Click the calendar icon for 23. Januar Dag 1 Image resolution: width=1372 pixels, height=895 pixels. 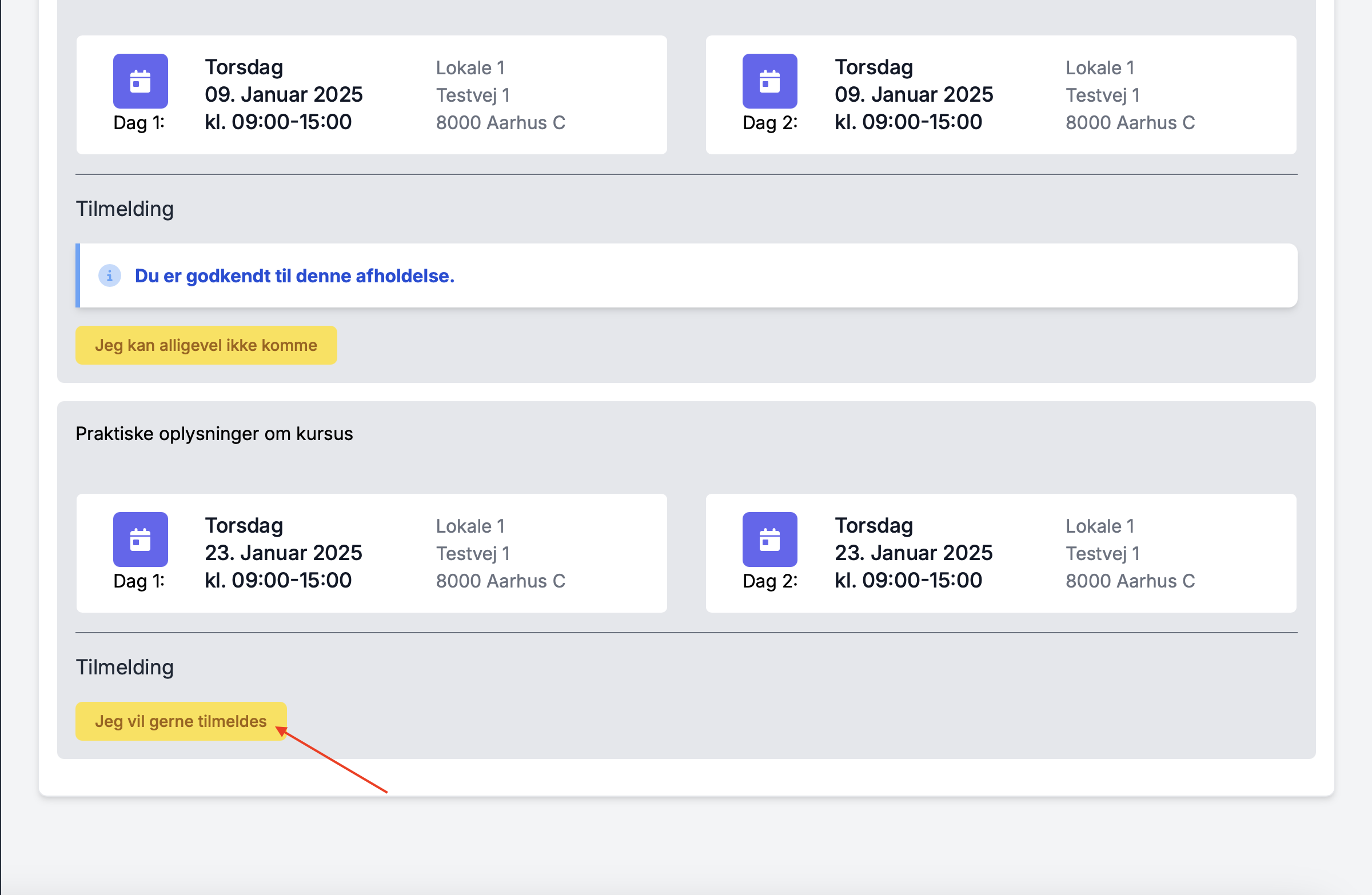[x=140, y=540]
